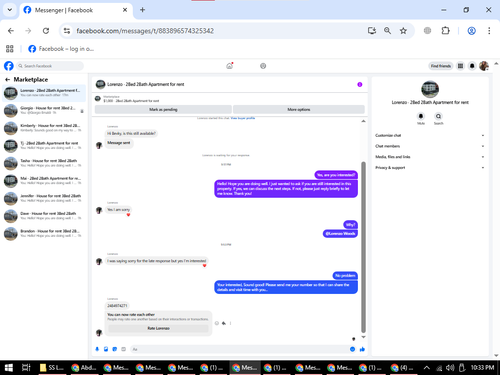The image size is (500, 375).
Task: Open the apps grid in bookmarks bar
Action: [x=10, y=49]
